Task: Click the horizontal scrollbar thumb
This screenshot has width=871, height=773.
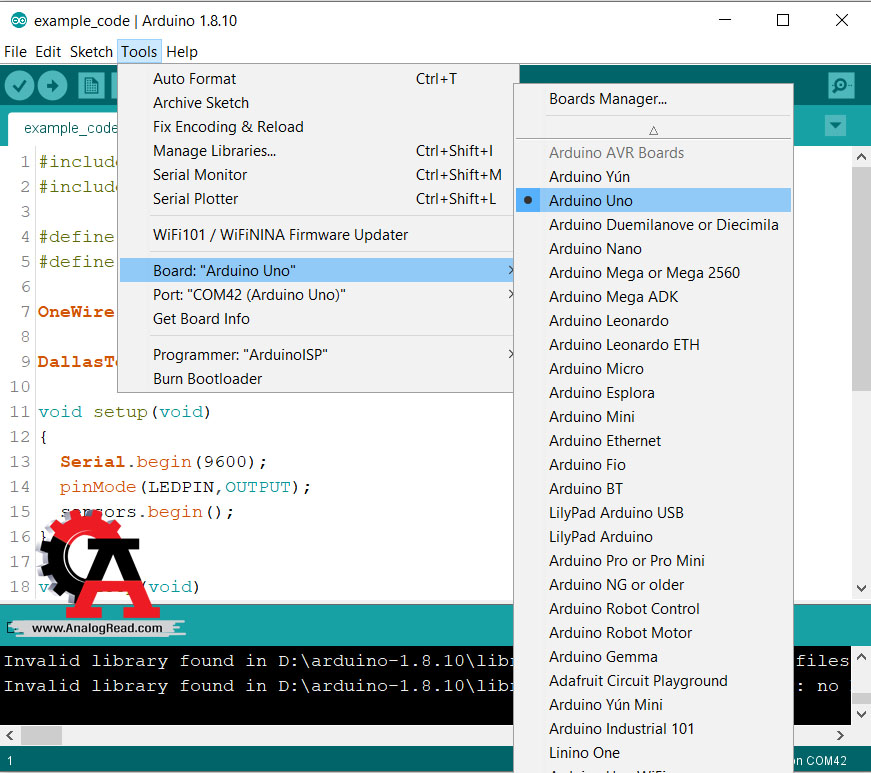Action: click(41, 735)
